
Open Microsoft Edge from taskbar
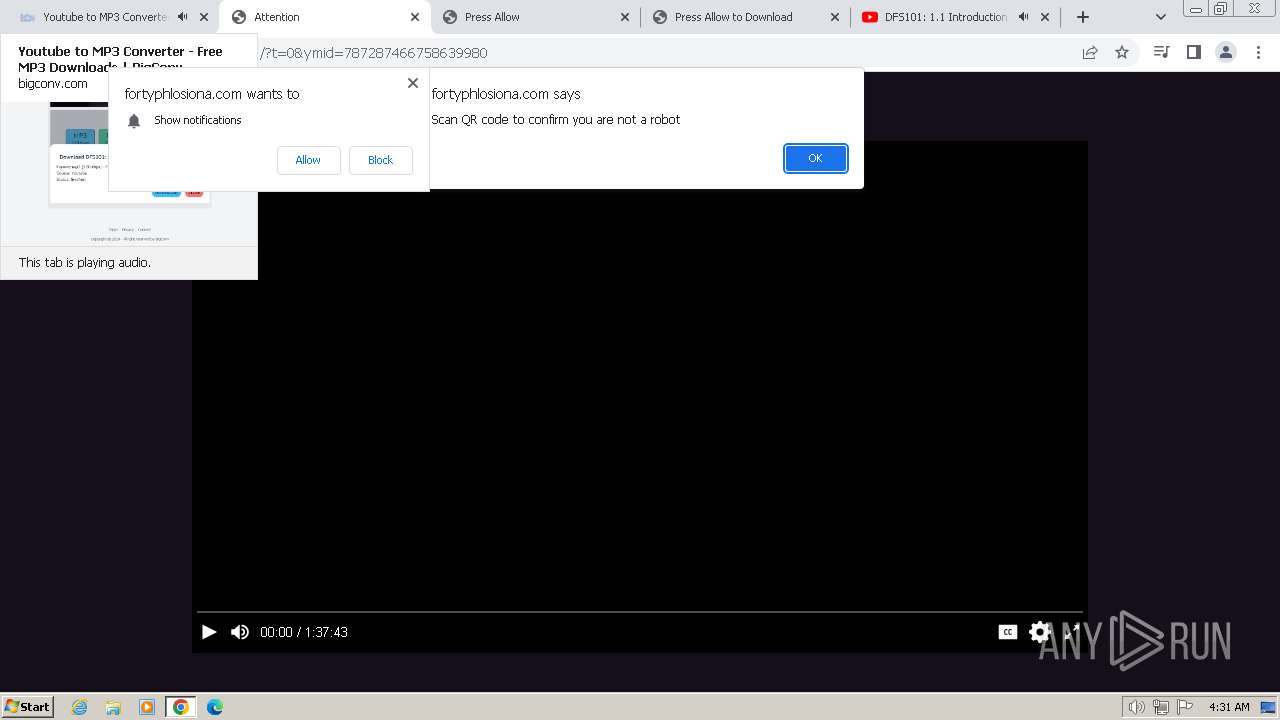point(215,707)
